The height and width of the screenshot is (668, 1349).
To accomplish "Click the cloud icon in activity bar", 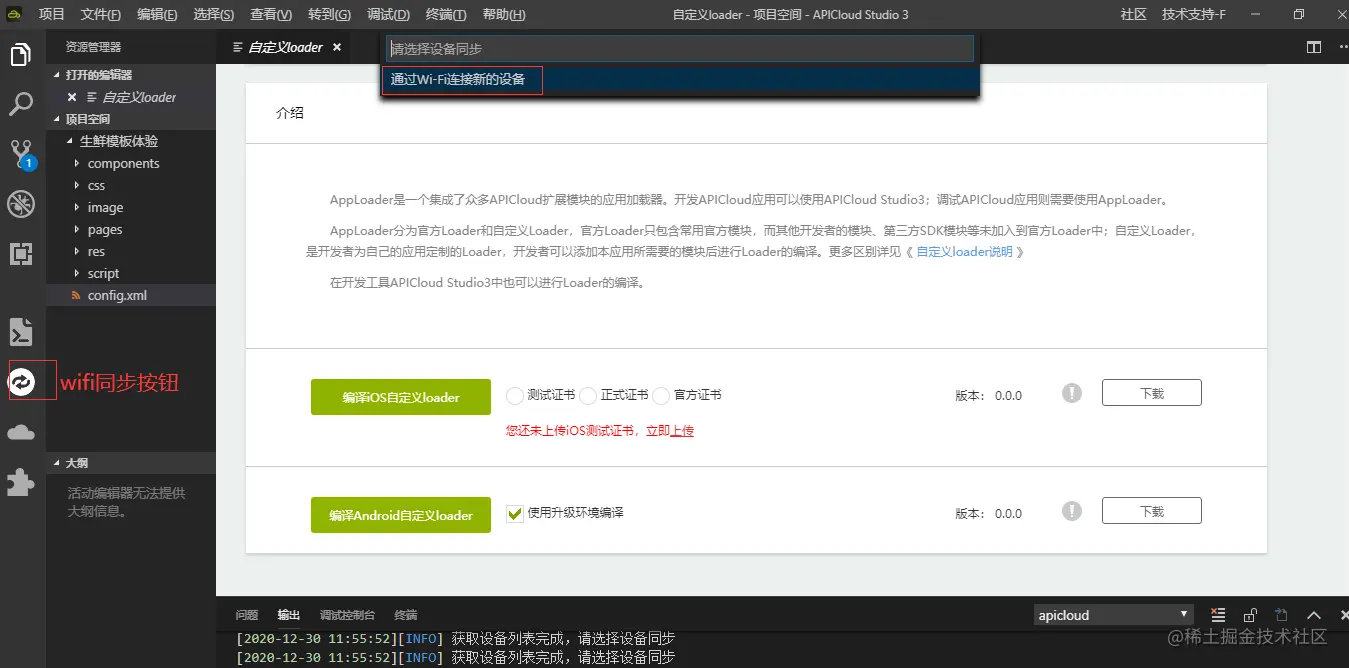I will coord(21,432).
